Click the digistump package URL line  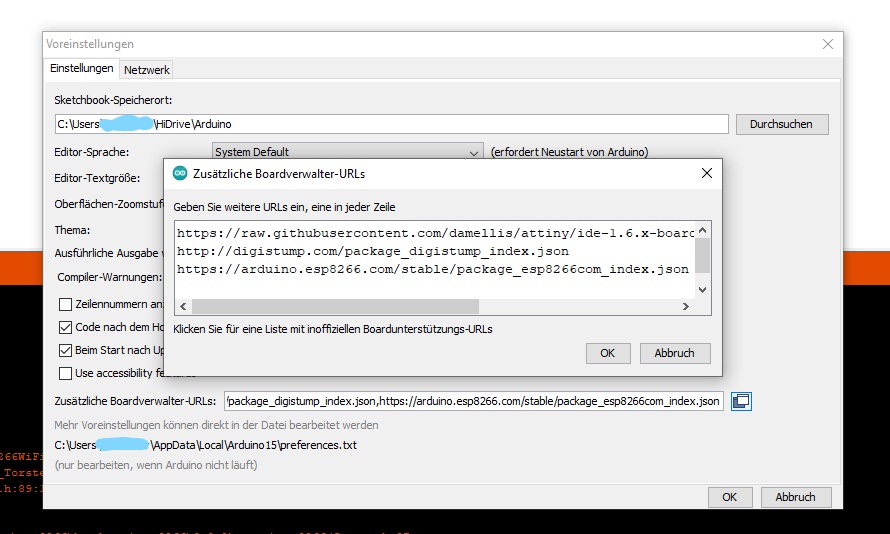(x=373, y=251)
